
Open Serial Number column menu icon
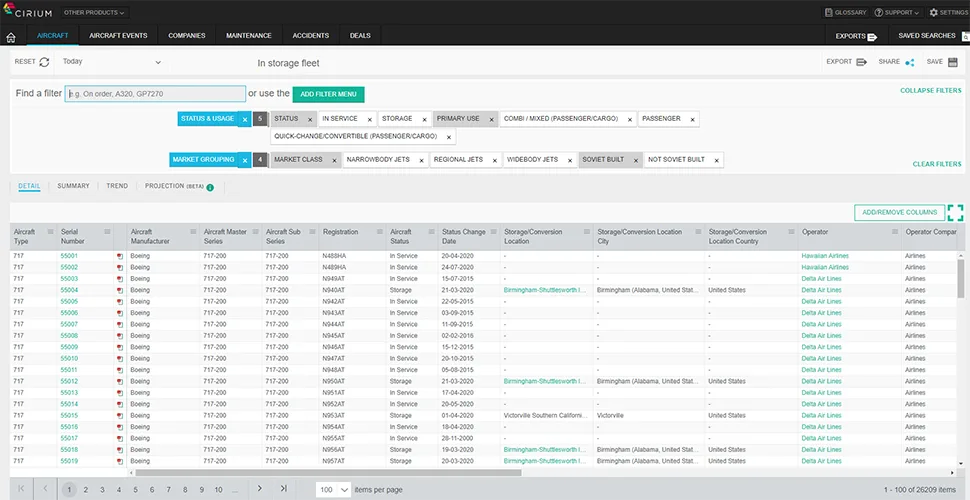[107, 232]
